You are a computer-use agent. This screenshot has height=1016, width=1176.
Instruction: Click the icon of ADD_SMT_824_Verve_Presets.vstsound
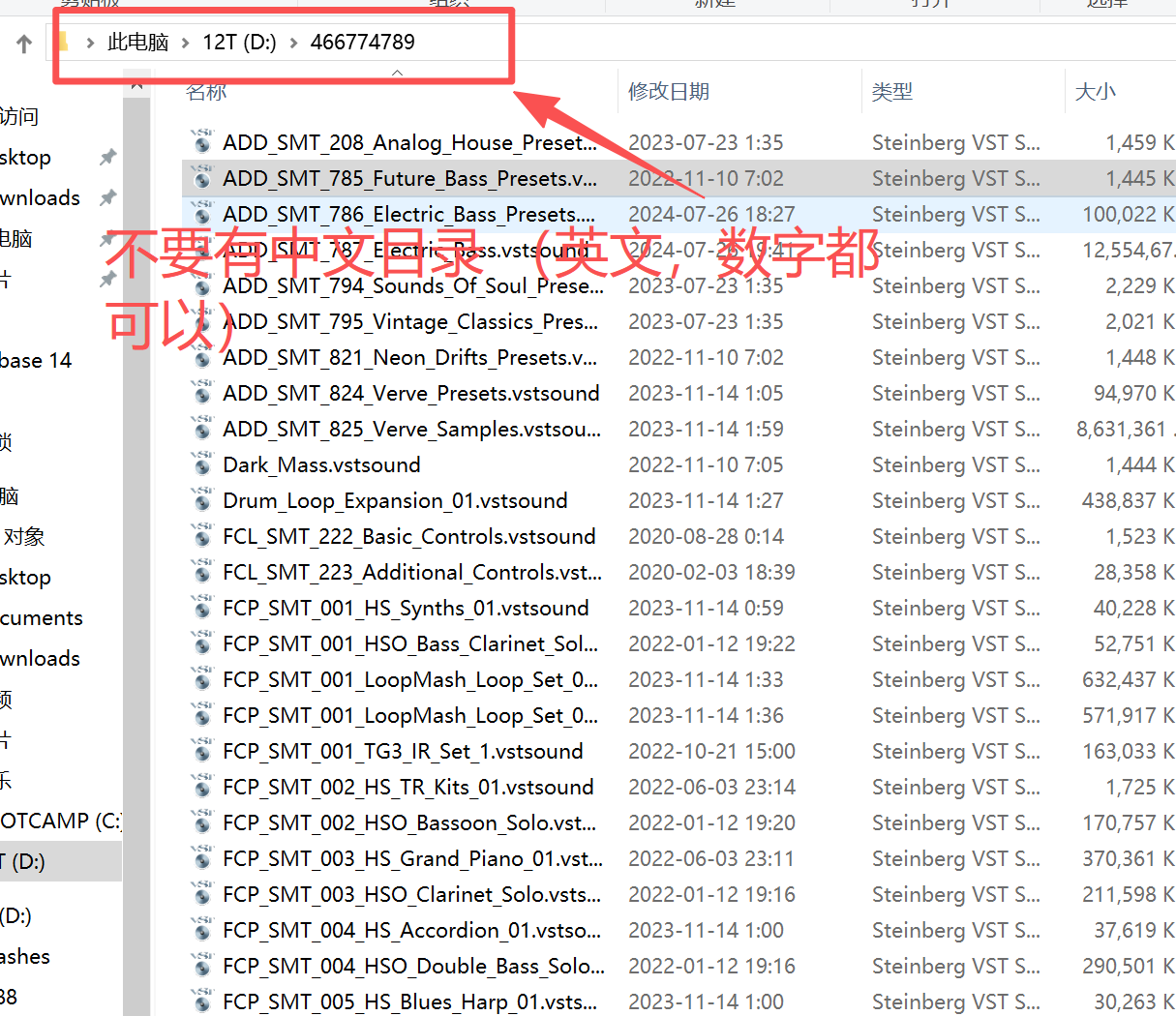pos(202,393)
